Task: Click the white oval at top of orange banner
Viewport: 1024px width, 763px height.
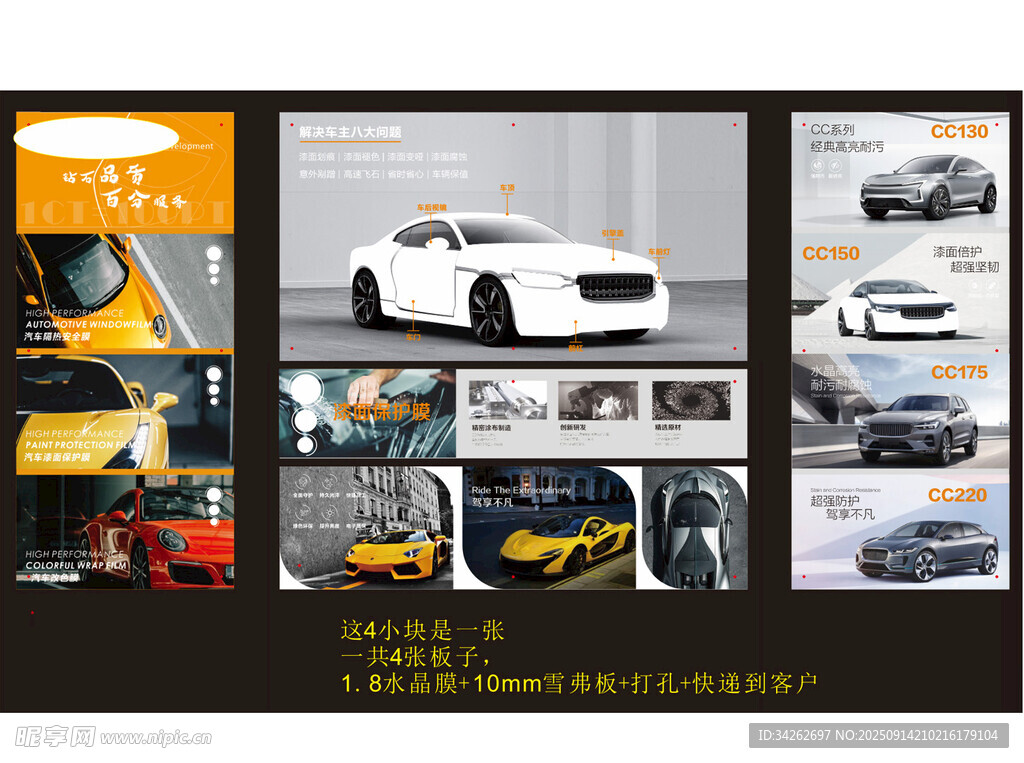Action: tap(98, 138)
